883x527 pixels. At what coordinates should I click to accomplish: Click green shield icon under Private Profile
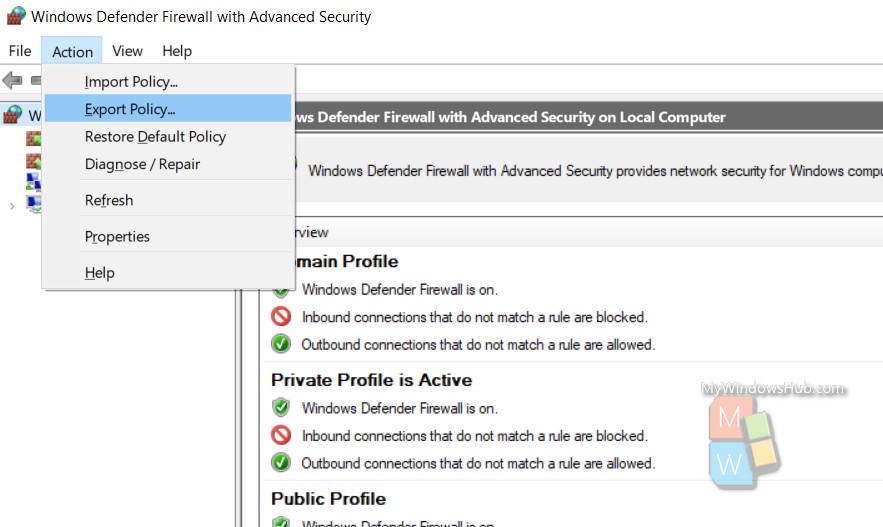(281, 407)
